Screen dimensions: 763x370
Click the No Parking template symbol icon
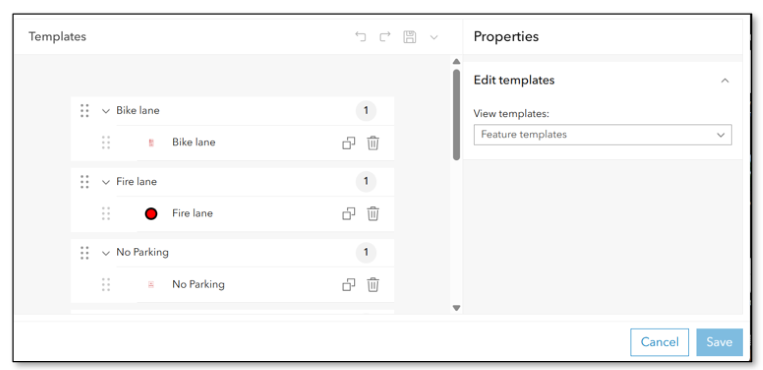[x=151, y=284]
